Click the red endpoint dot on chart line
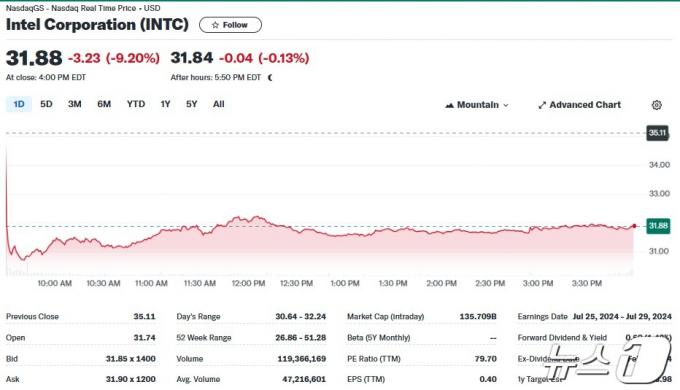The image size is (680, 390). (x=634, y=226)
